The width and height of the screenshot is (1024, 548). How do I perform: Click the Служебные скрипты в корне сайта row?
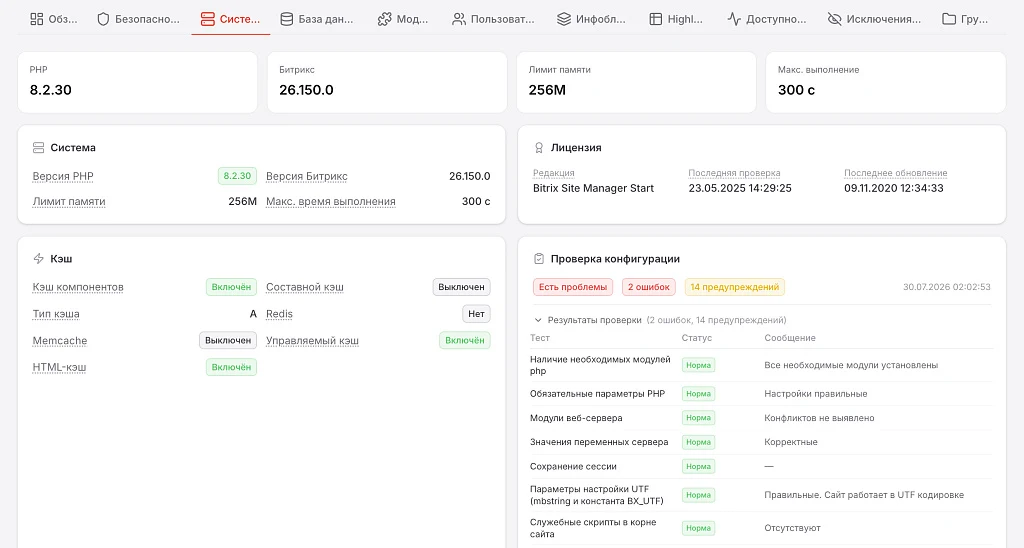click(x=761, y=528)
